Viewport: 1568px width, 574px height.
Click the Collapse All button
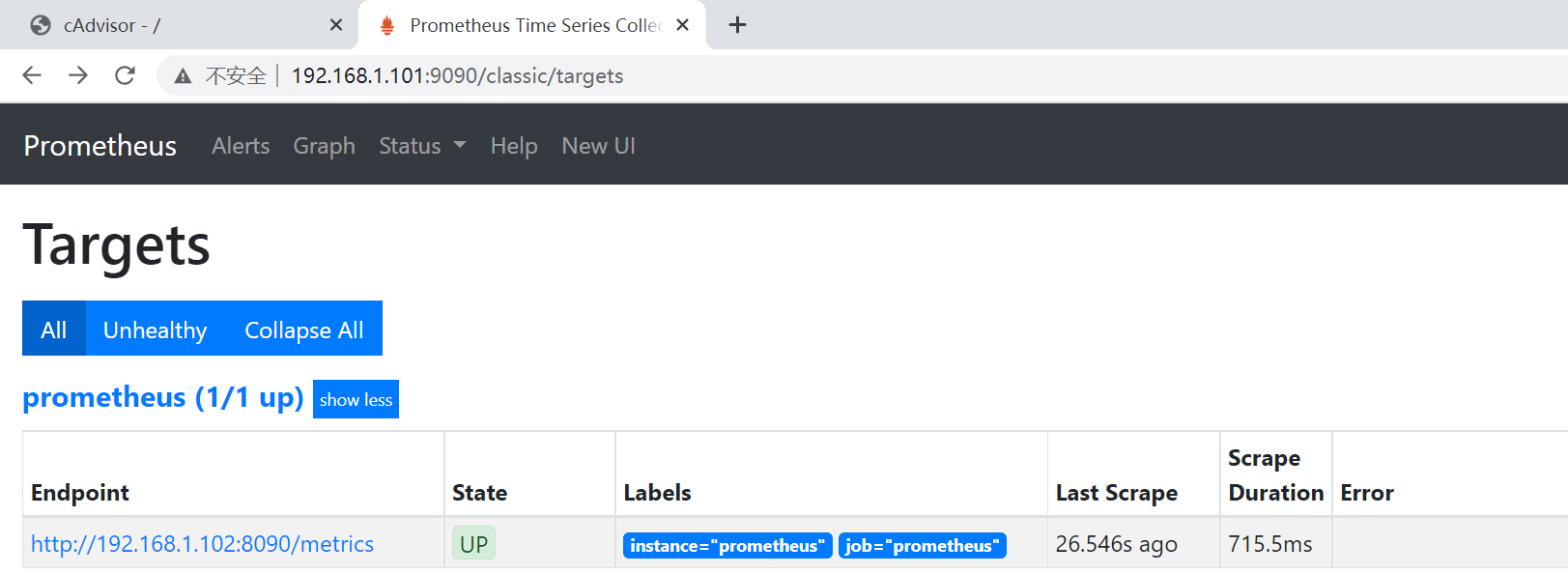[304, 329]
